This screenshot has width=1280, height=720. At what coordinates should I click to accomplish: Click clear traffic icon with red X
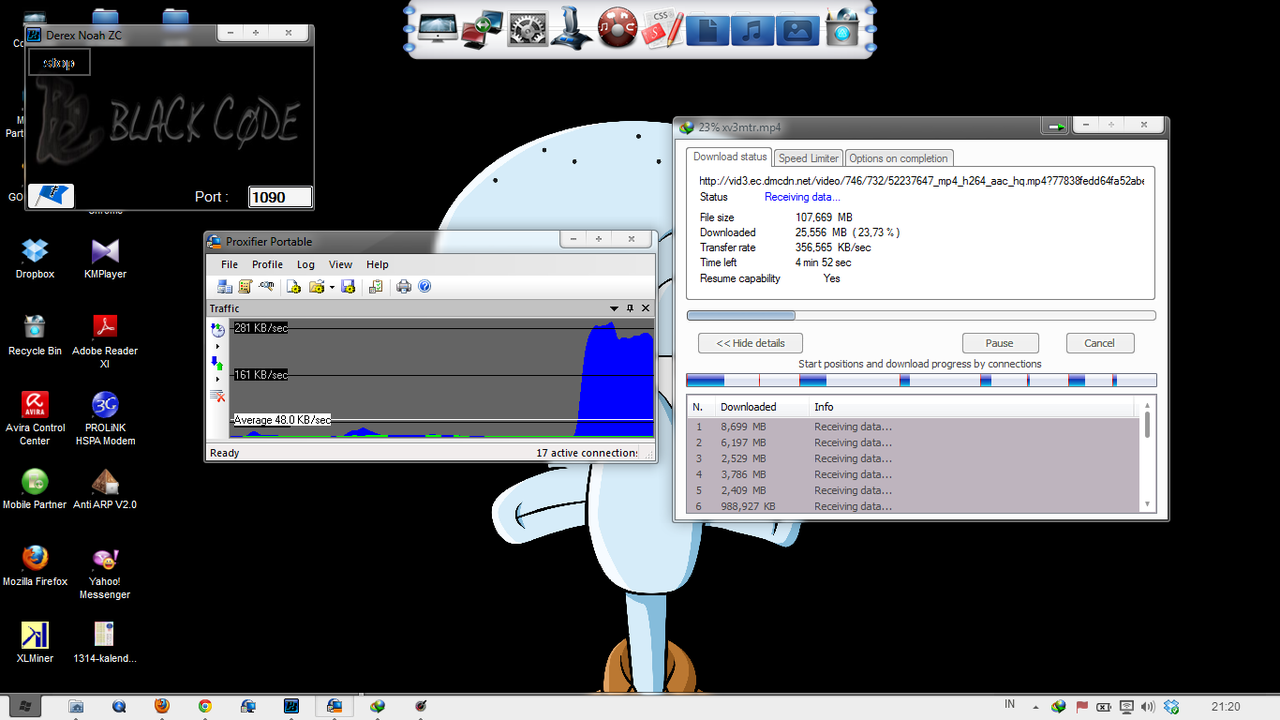(218, 397)
